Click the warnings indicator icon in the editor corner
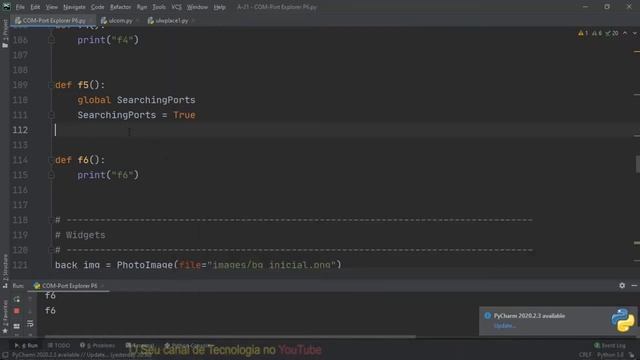The image size is (640, 360). [x=580, y=33]
